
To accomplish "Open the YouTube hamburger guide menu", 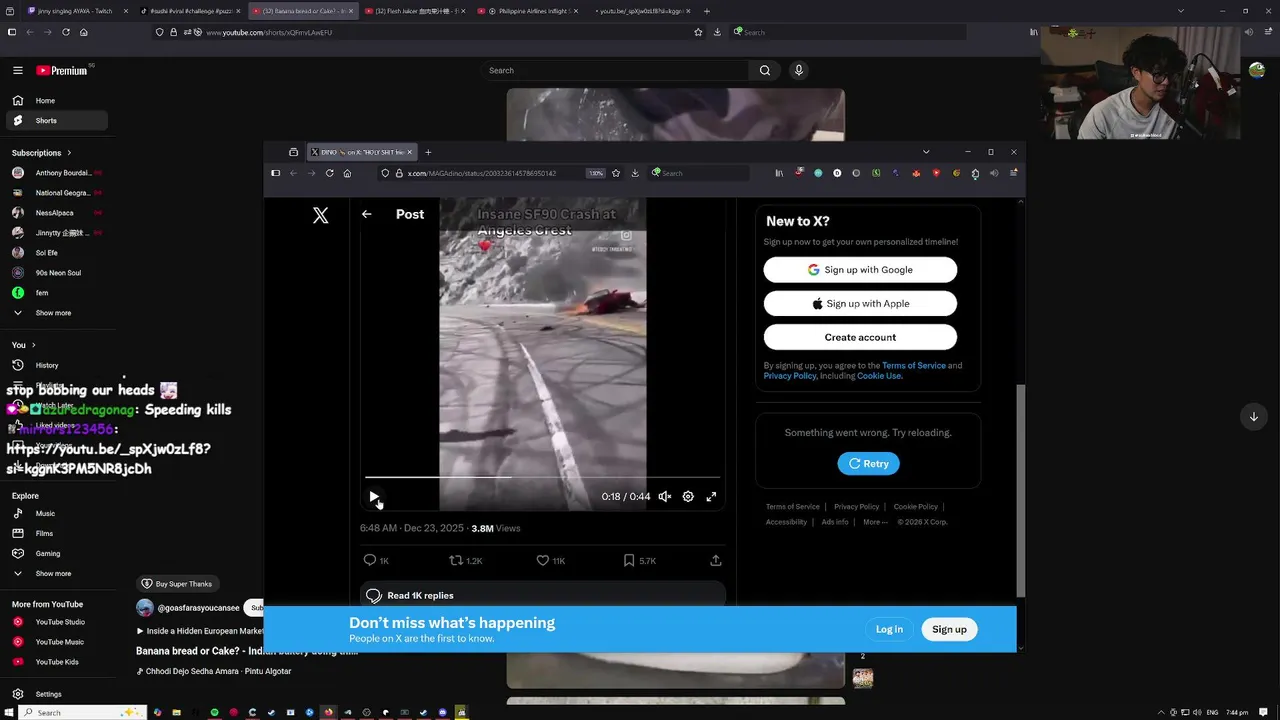I will pyautogui.click(x=18, y=70).
